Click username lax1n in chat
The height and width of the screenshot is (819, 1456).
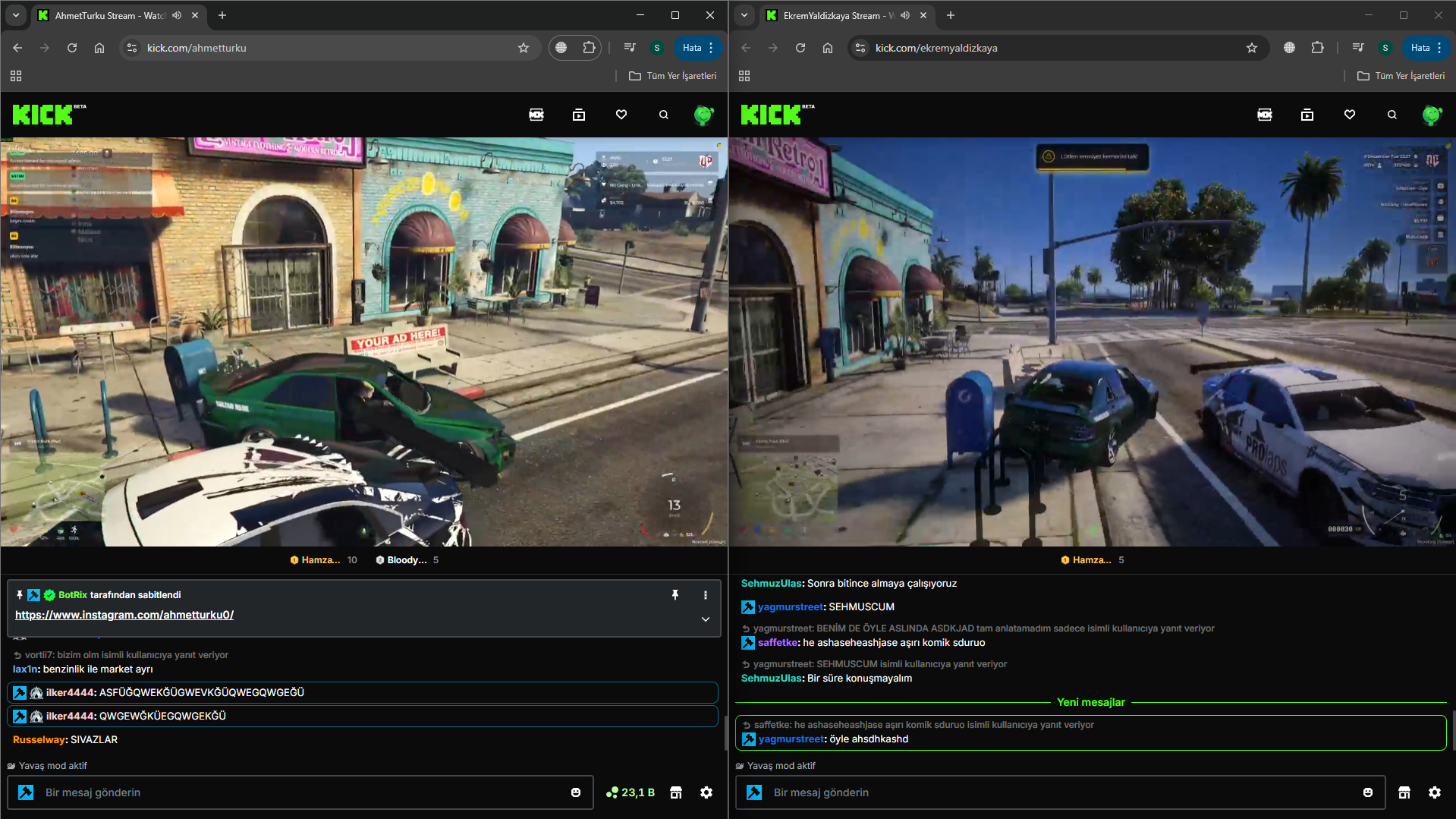25,669
